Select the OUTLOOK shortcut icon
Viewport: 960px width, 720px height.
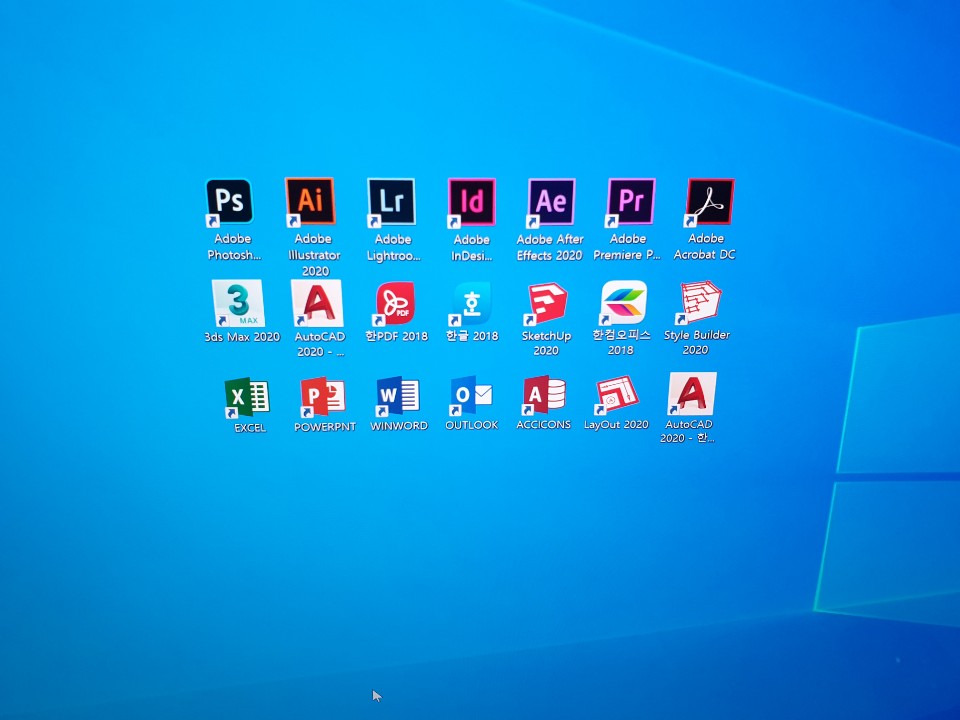[471, 396]
